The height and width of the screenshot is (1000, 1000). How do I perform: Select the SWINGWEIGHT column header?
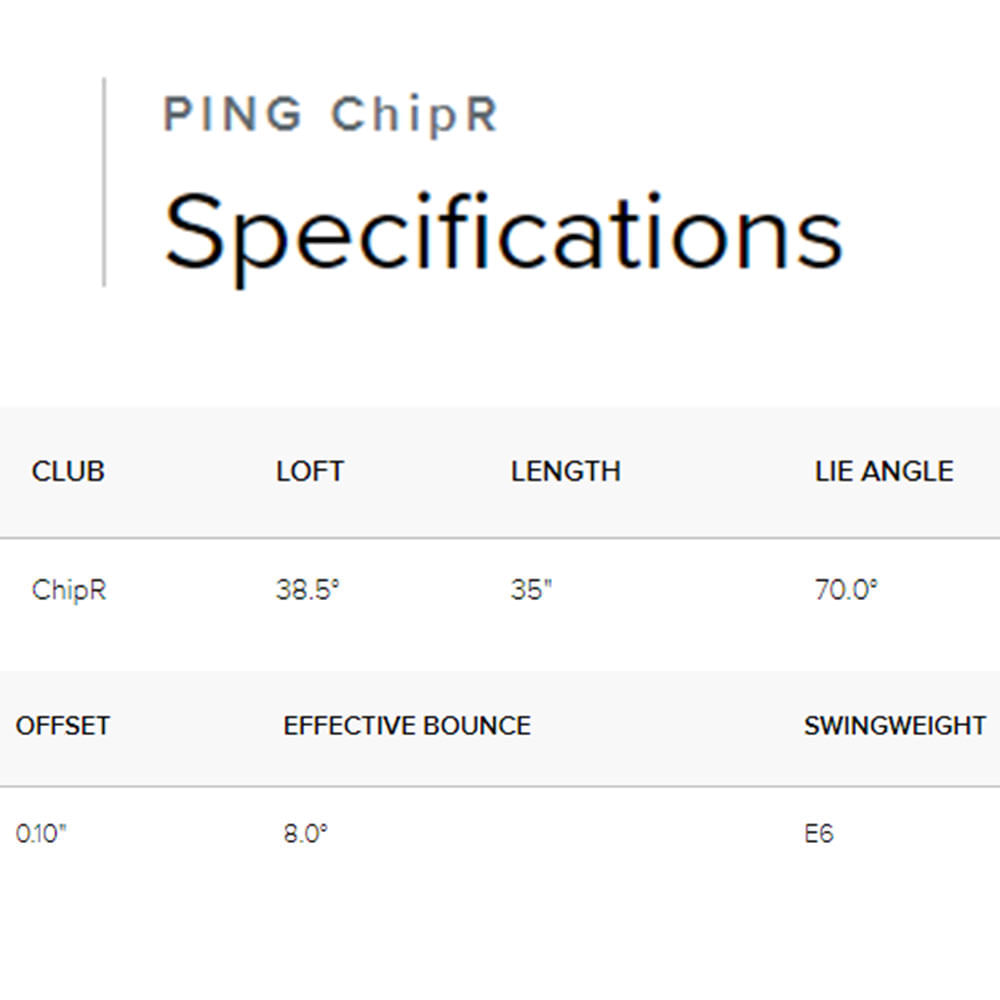pos(895,726)
